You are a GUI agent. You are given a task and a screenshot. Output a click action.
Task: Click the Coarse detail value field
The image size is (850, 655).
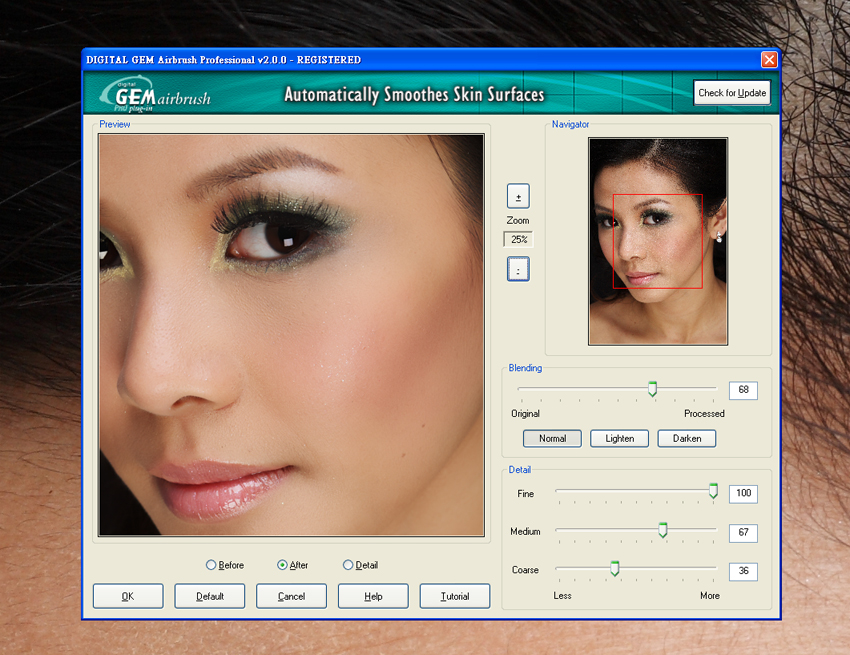coord(743,572)
